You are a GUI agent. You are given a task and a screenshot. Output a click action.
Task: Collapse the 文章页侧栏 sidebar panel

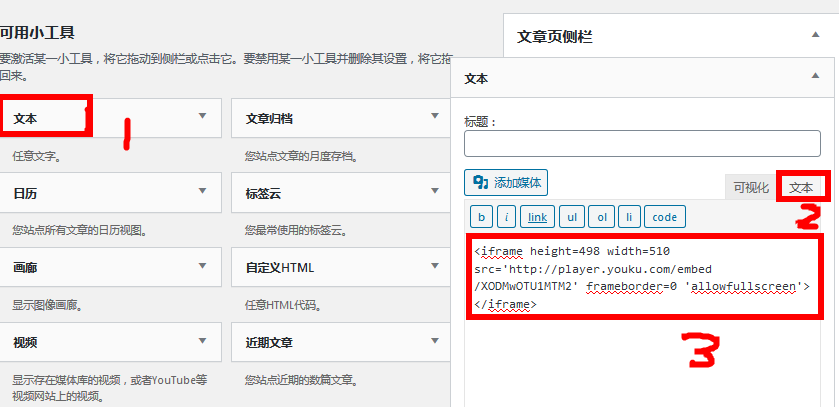[814, 35]
